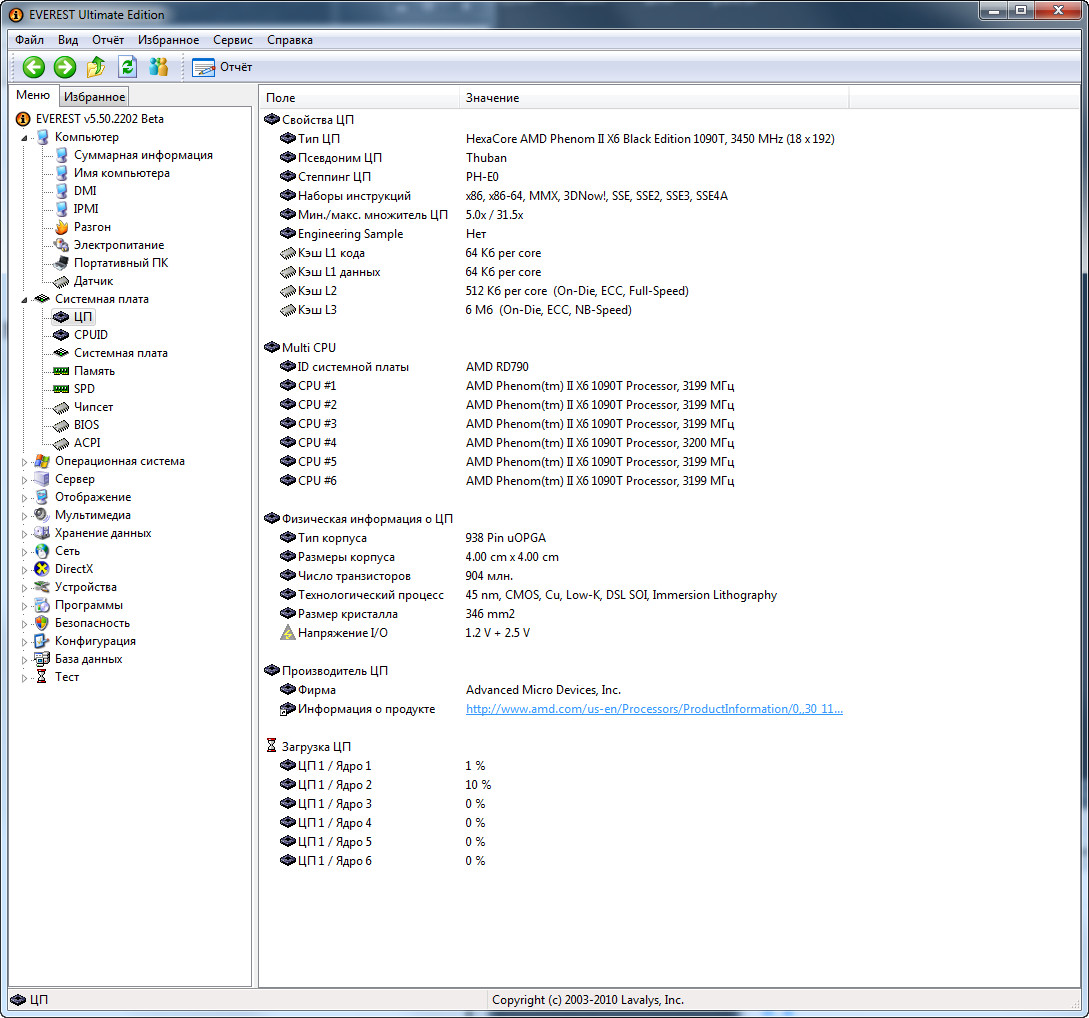Image resolution: width=1089 pixels, height=1018 pixels.
Task: Switch to the Меню tab
Action: coord(33,95)
